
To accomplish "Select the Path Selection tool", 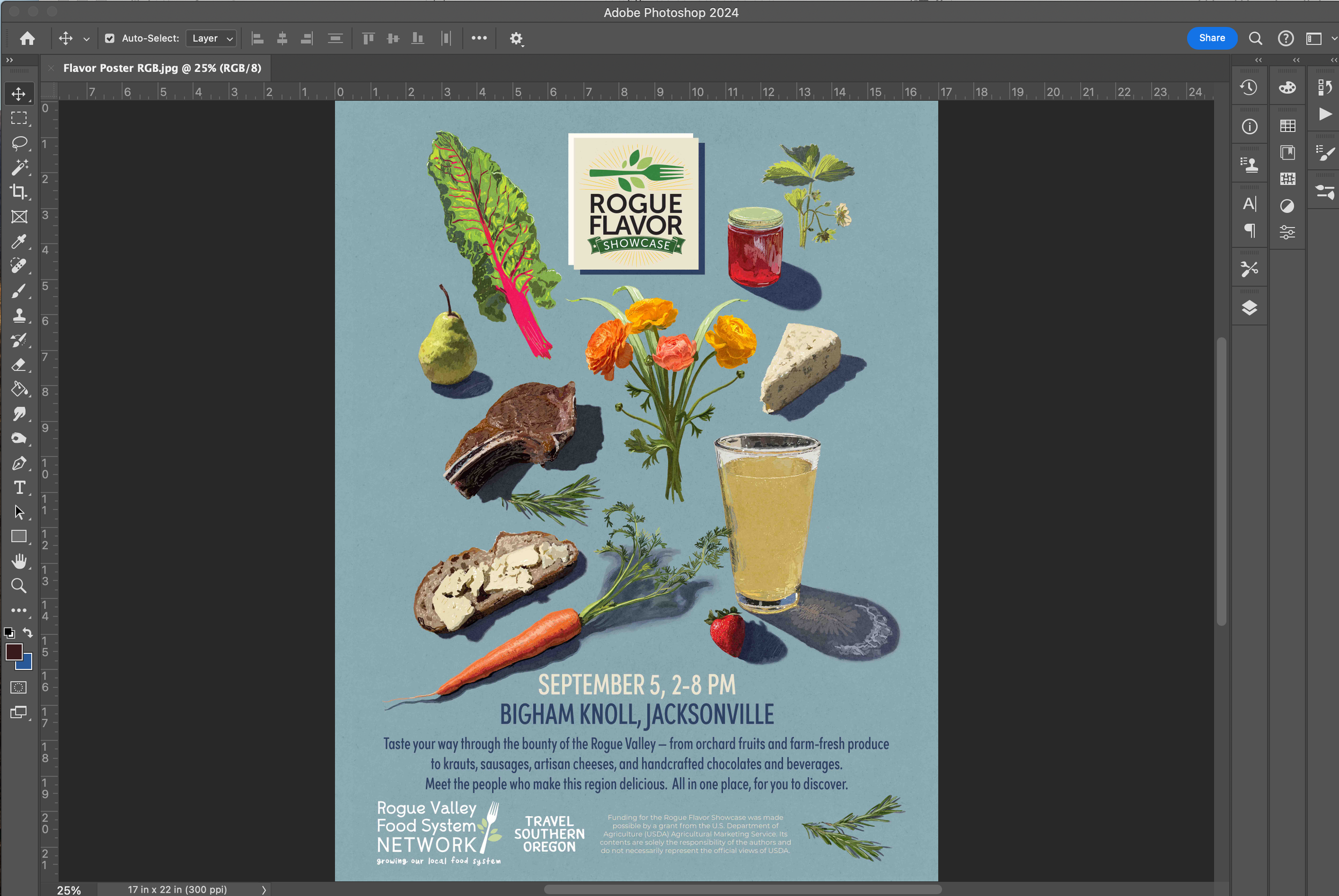I will click(x=19, y=512).
